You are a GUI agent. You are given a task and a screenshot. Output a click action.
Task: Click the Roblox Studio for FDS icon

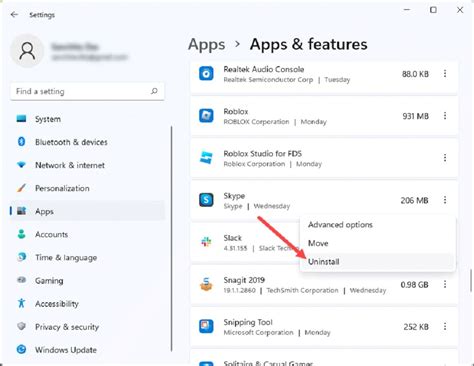[x=206, y=158]
